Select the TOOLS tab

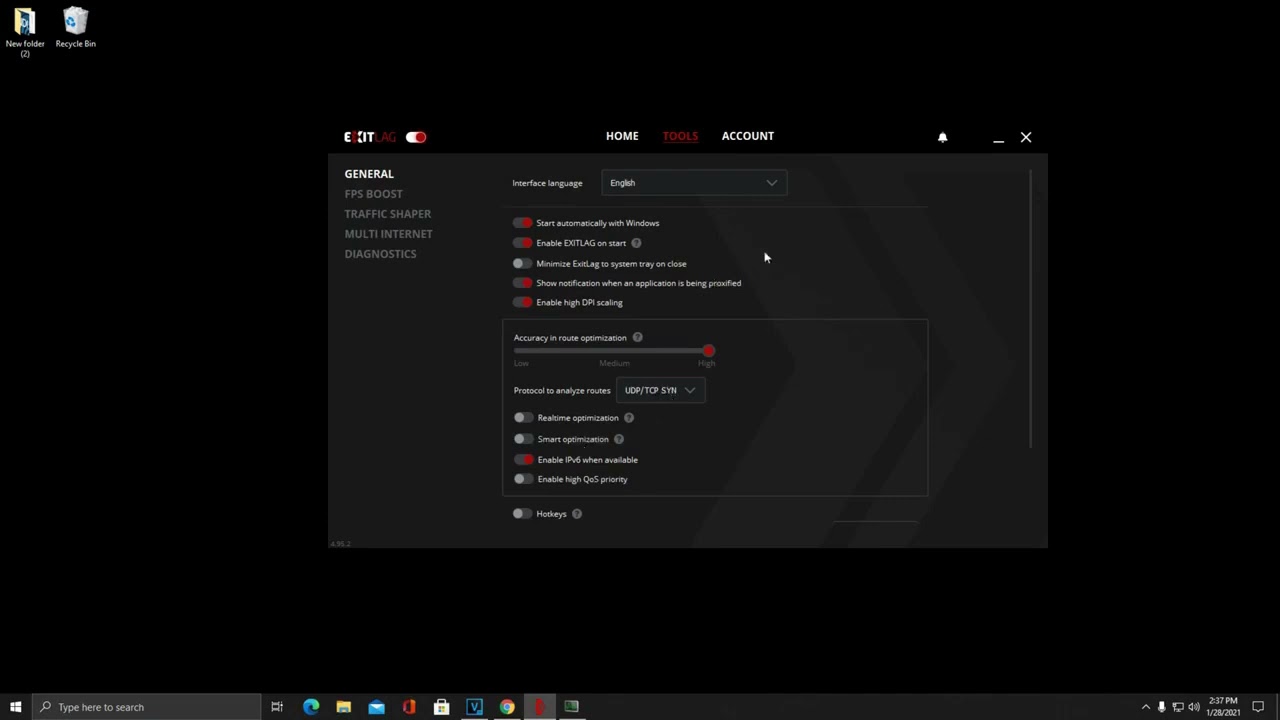680,136
